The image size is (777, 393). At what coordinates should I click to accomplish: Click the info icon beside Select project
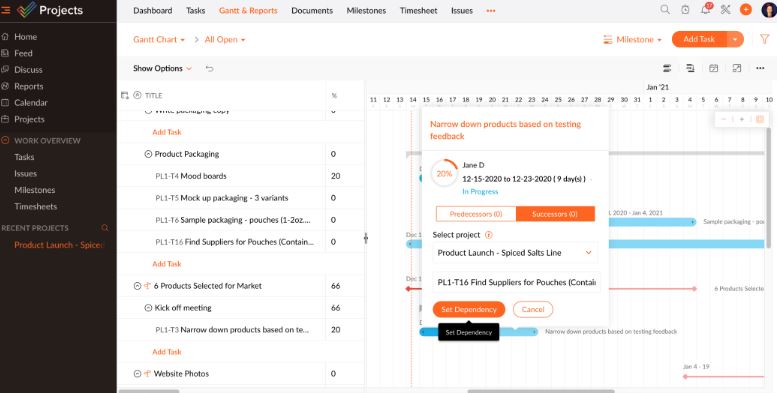tap(489, 235)
